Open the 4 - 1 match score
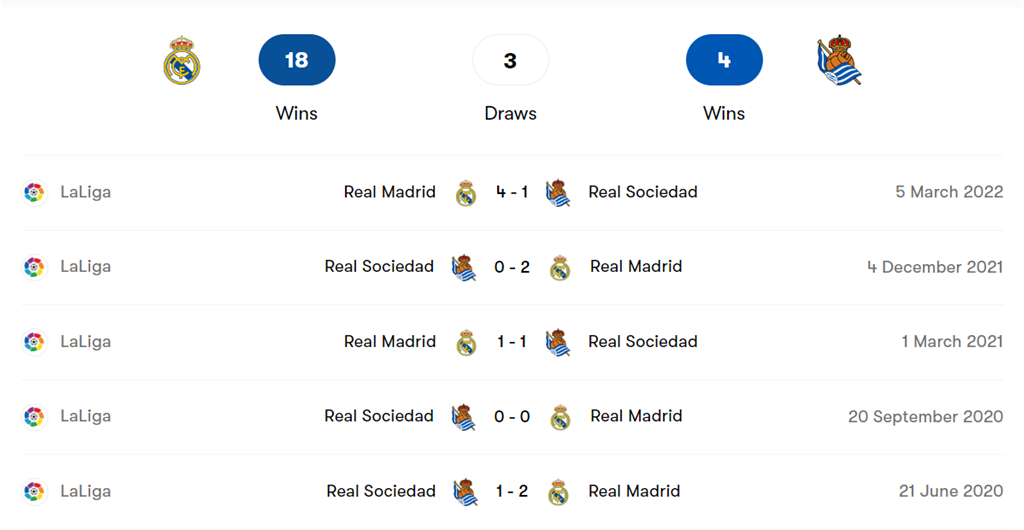The image size is (1024, 530). click(512, 192)
